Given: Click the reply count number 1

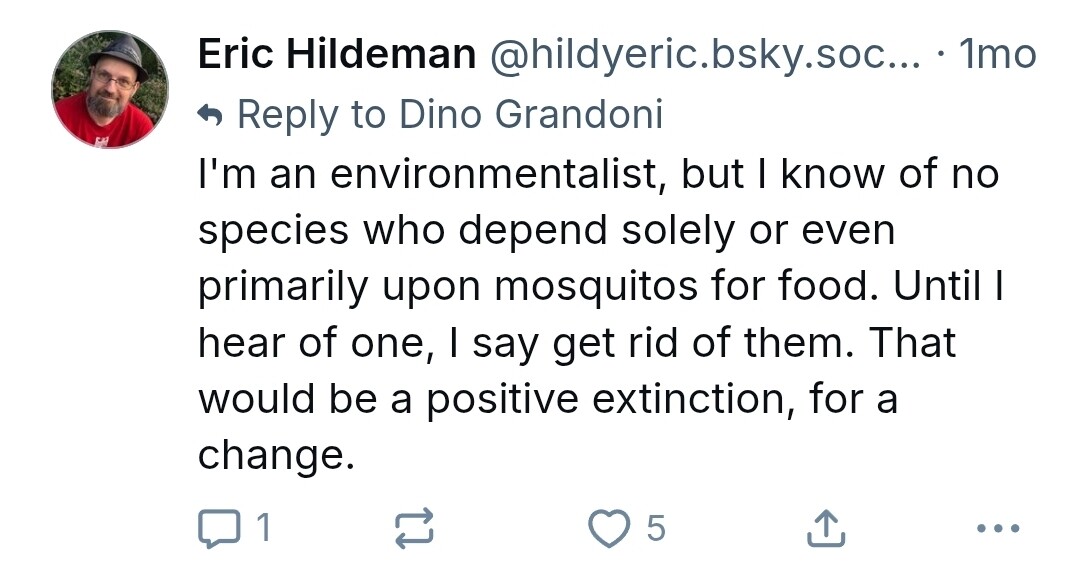Looking at the screenshot, I should tap(263, 528).
